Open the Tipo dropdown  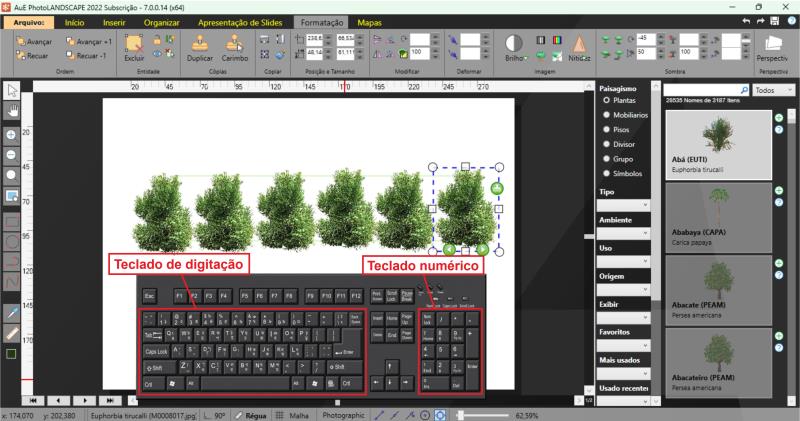[623, 205]
